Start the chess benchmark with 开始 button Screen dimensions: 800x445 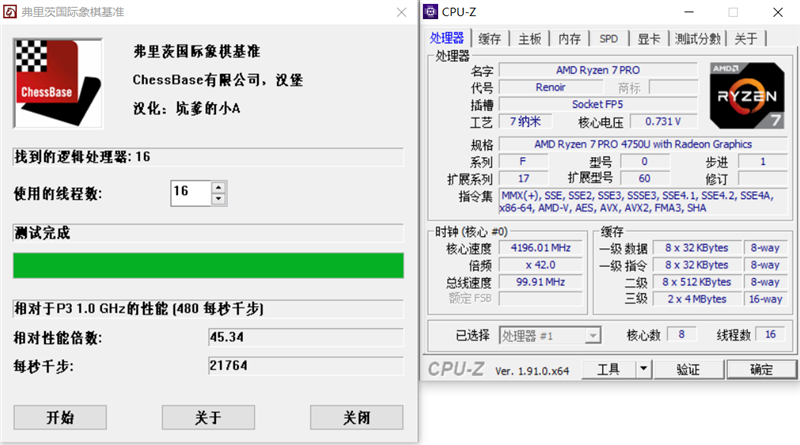coord(60,417)
